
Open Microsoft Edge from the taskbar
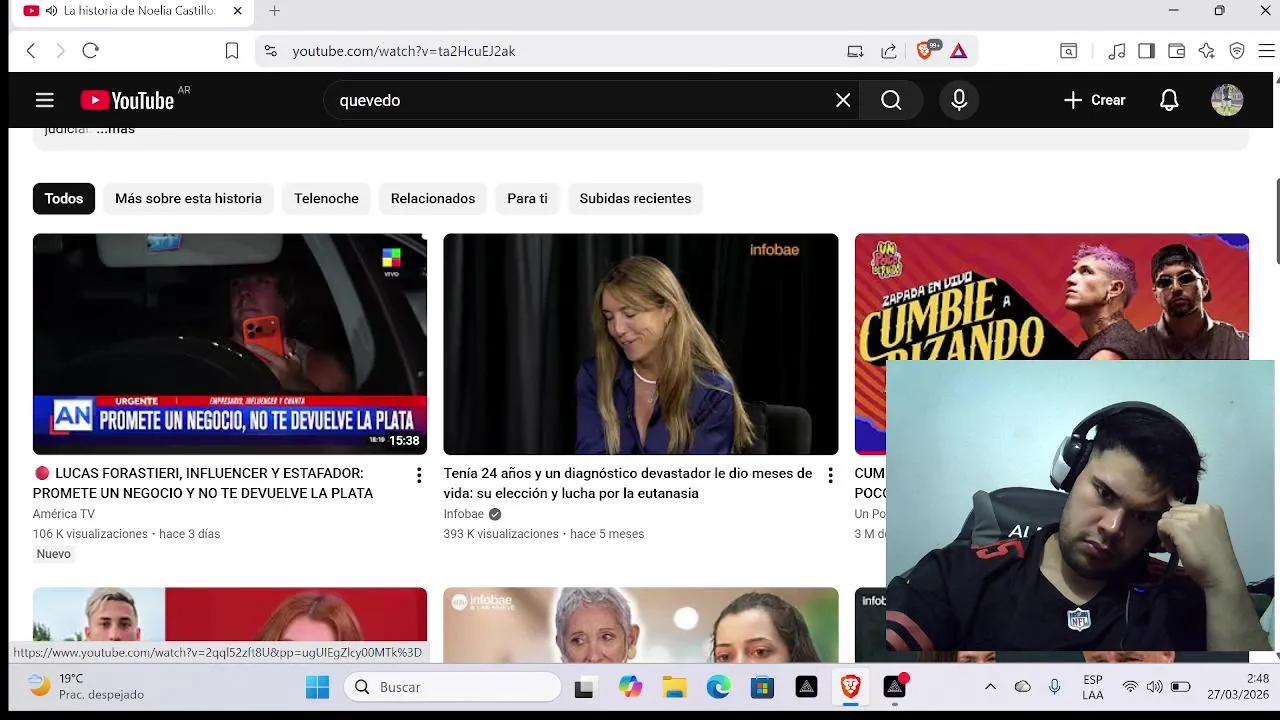719,687
